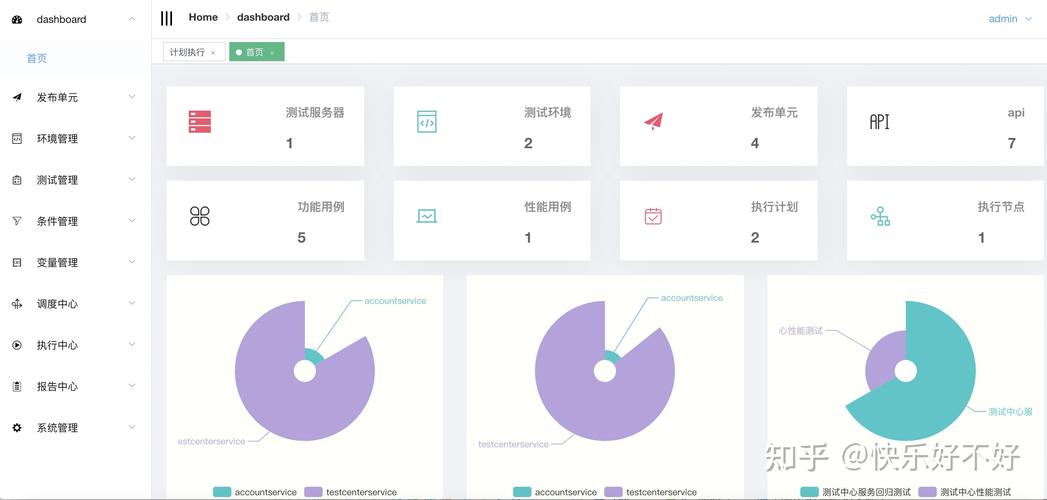
Task: Click dashboard in the breadcrumb
Action: pyautogui.click(x=263, y=17)
